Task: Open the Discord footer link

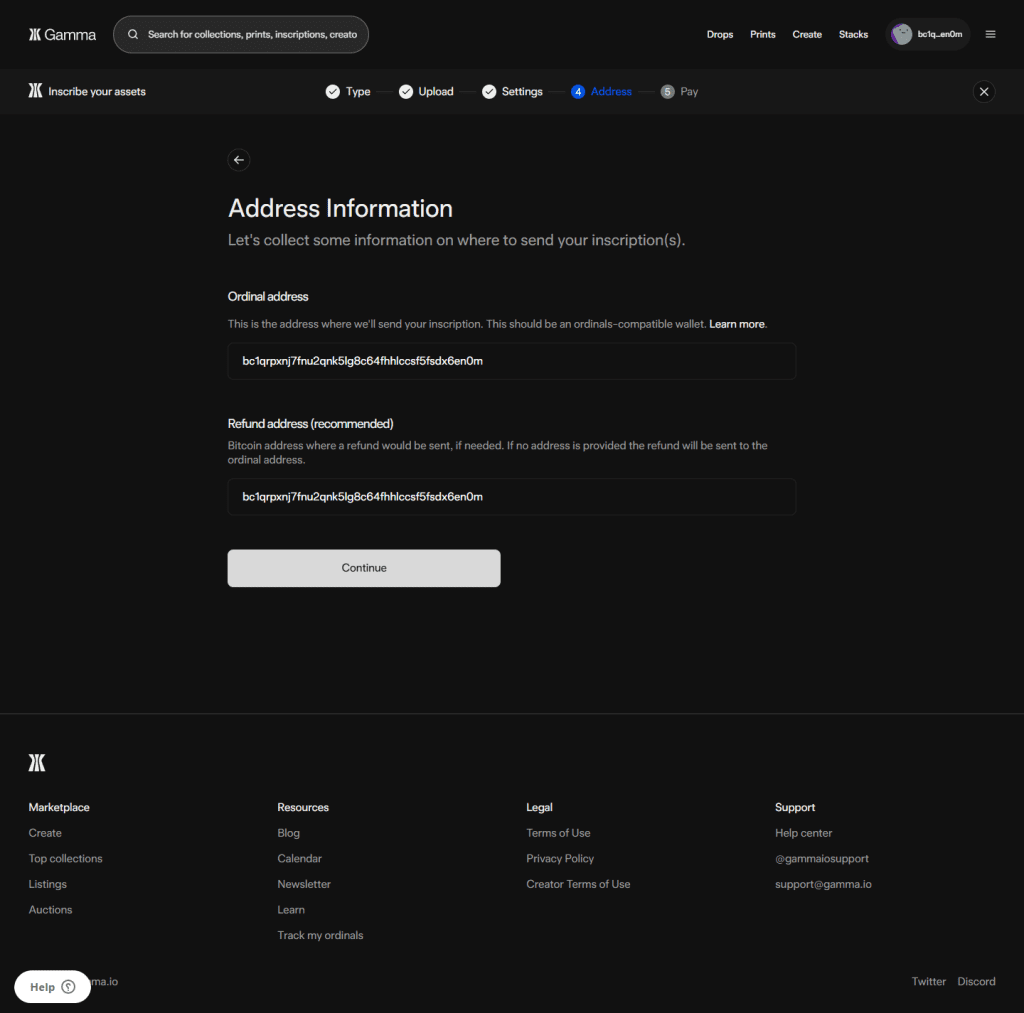Action: [x=976, y=982]
